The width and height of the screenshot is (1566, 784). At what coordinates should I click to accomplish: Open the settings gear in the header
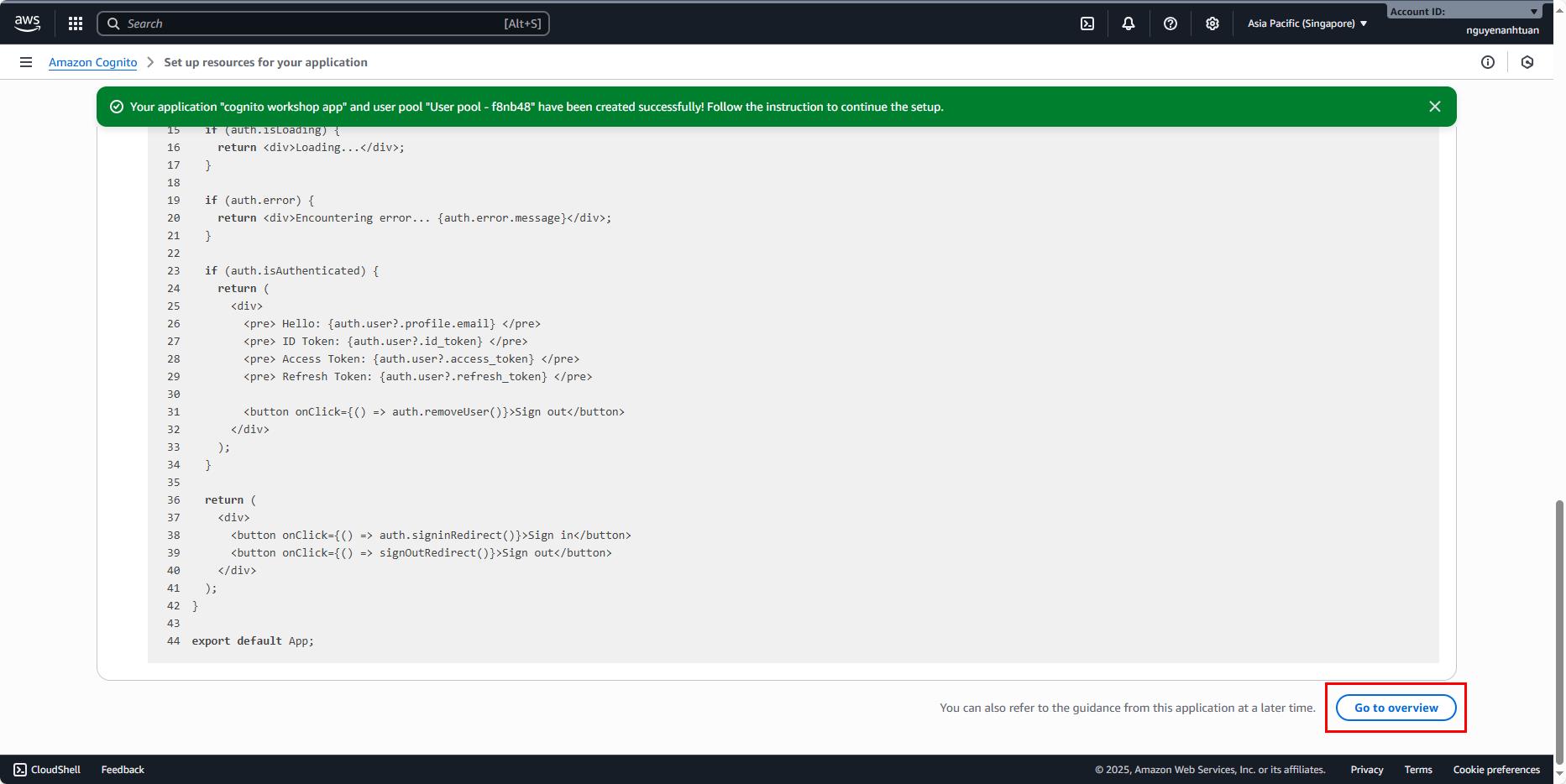tap(1212, 24)
